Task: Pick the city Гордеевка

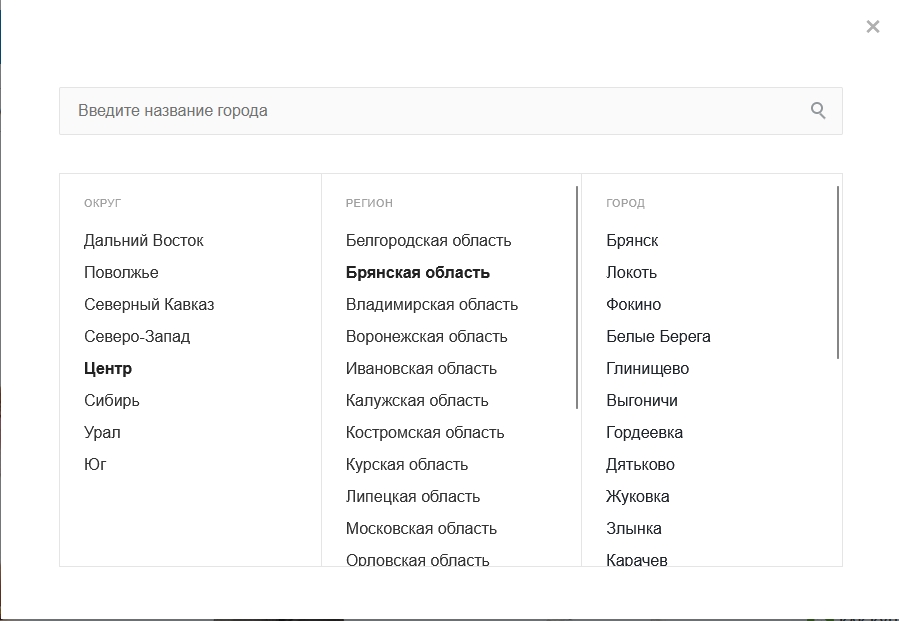Action: pyautogui.click(x=644, y=432)
